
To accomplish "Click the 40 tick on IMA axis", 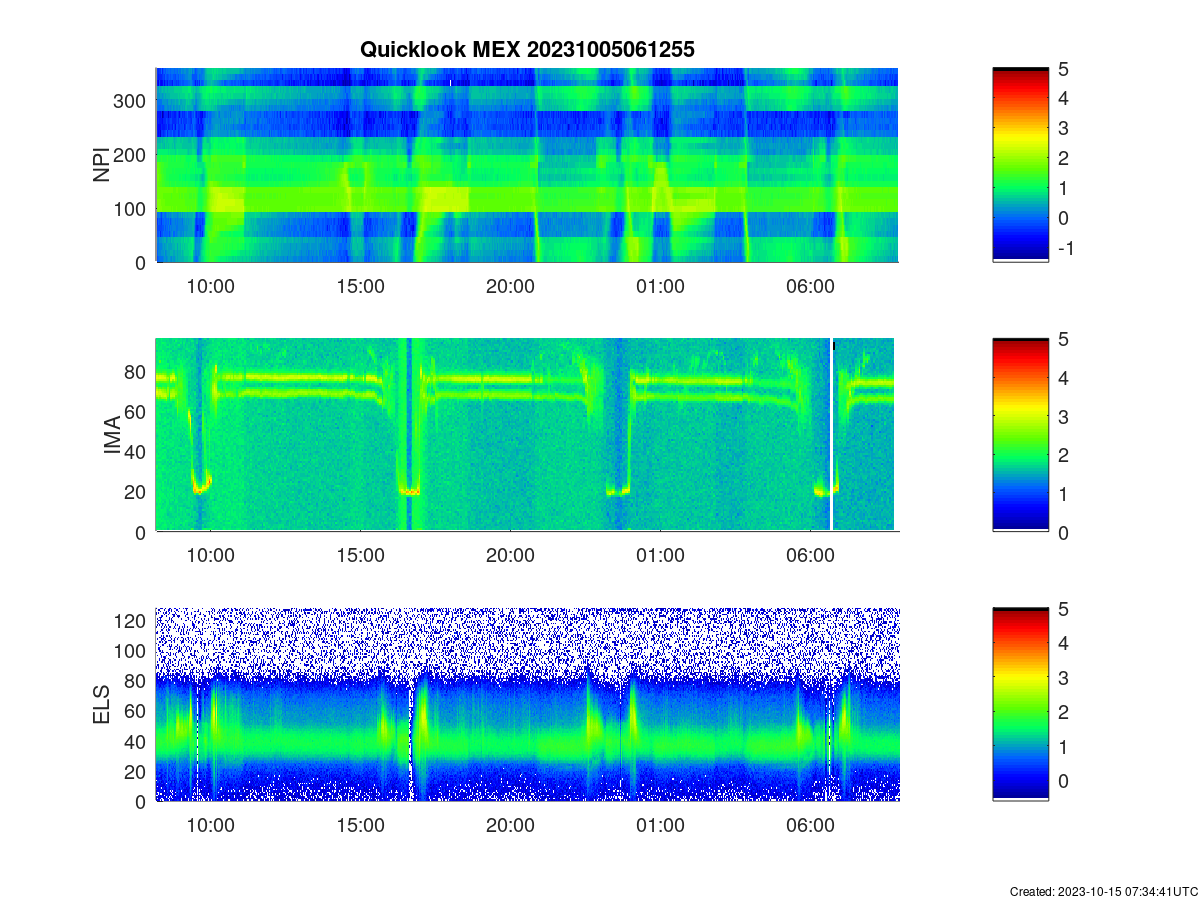I will (x=137, y=452).
